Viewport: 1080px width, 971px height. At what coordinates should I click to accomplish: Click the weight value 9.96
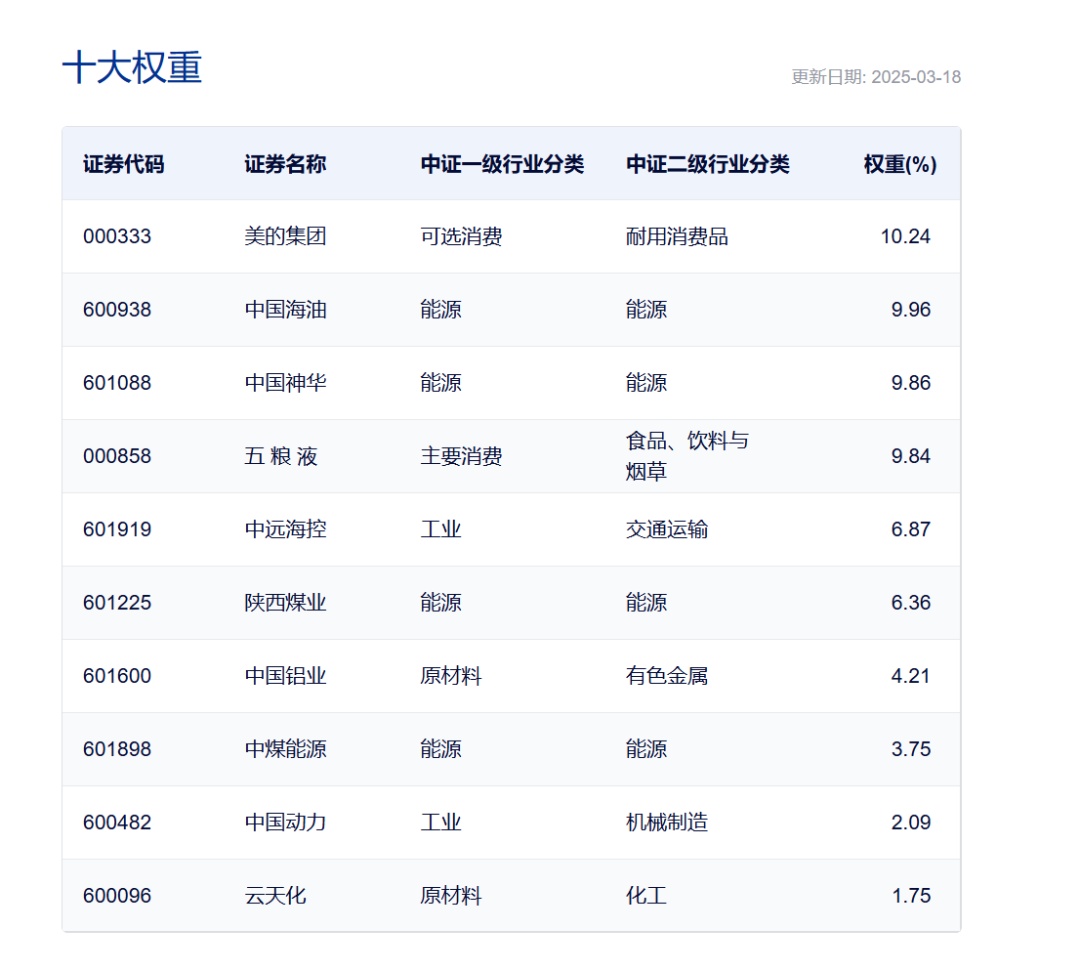tap(911, 309)
